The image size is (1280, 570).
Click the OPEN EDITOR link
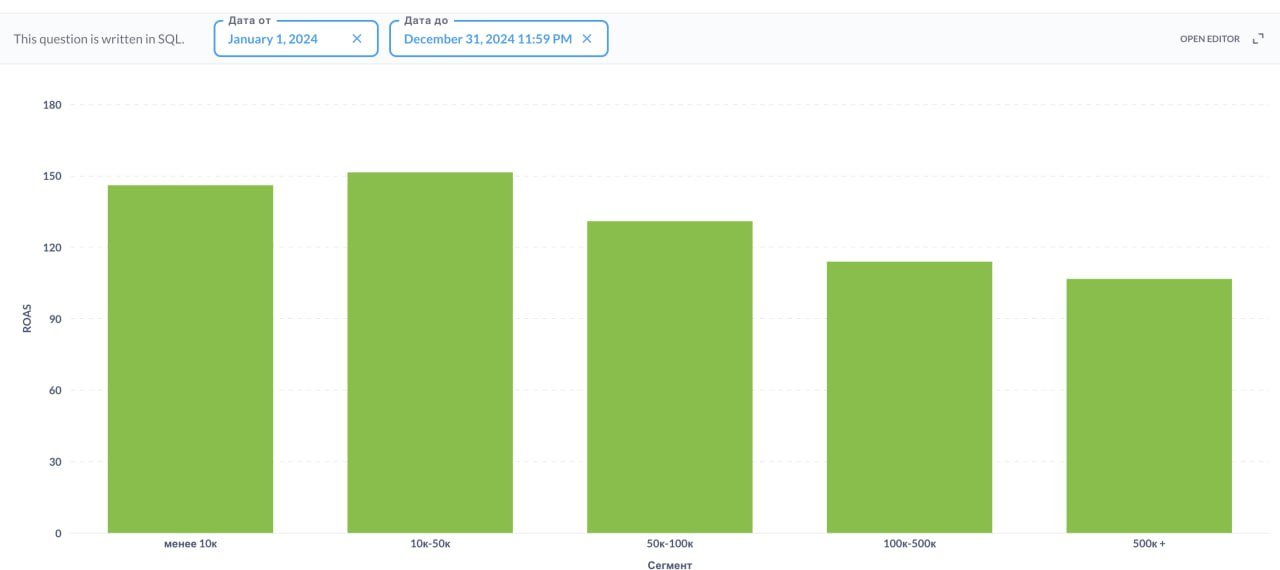point(1210,39)
